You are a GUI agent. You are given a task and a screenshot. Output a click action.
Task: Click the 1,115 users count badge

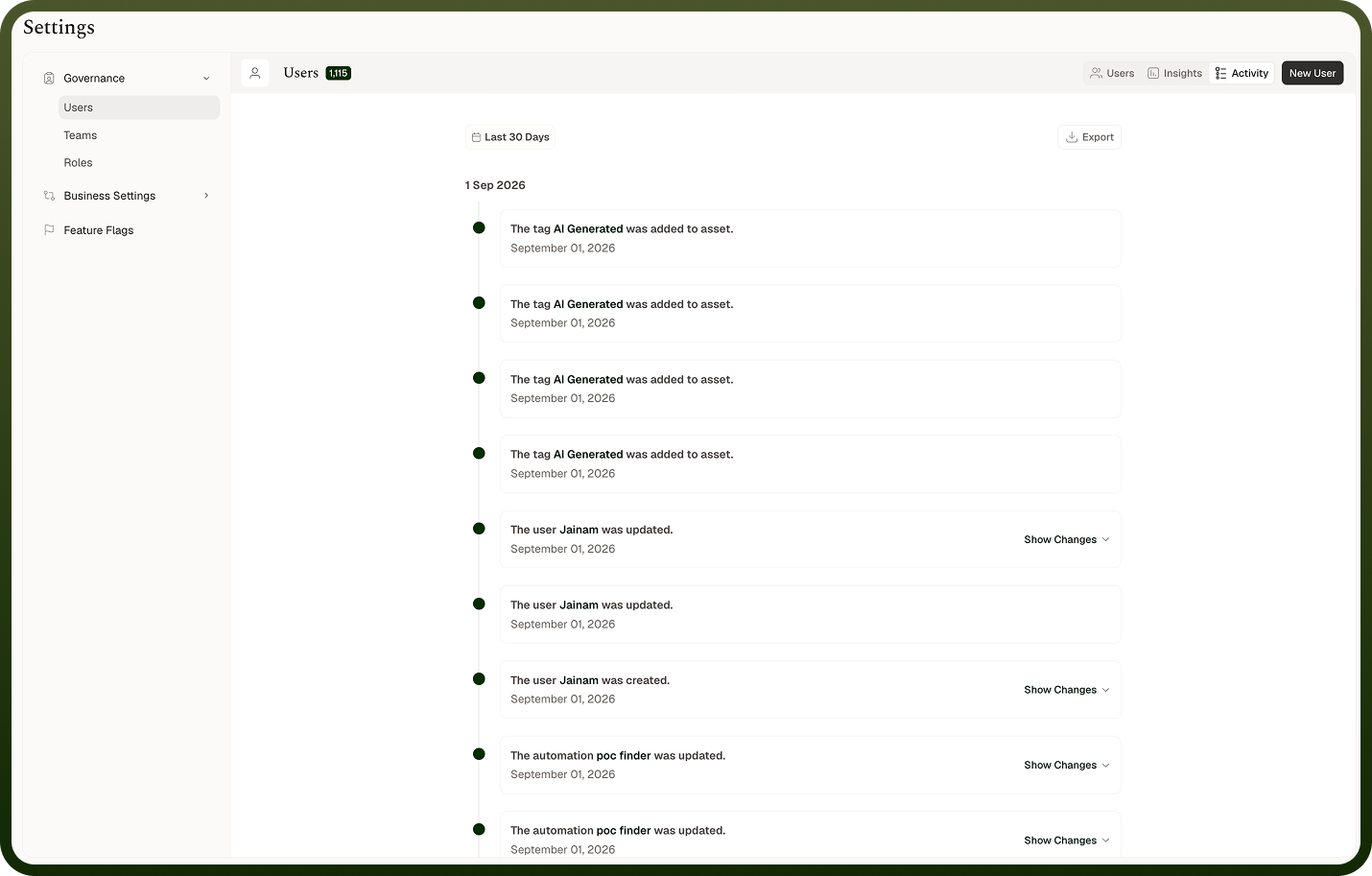pos(339,73)
